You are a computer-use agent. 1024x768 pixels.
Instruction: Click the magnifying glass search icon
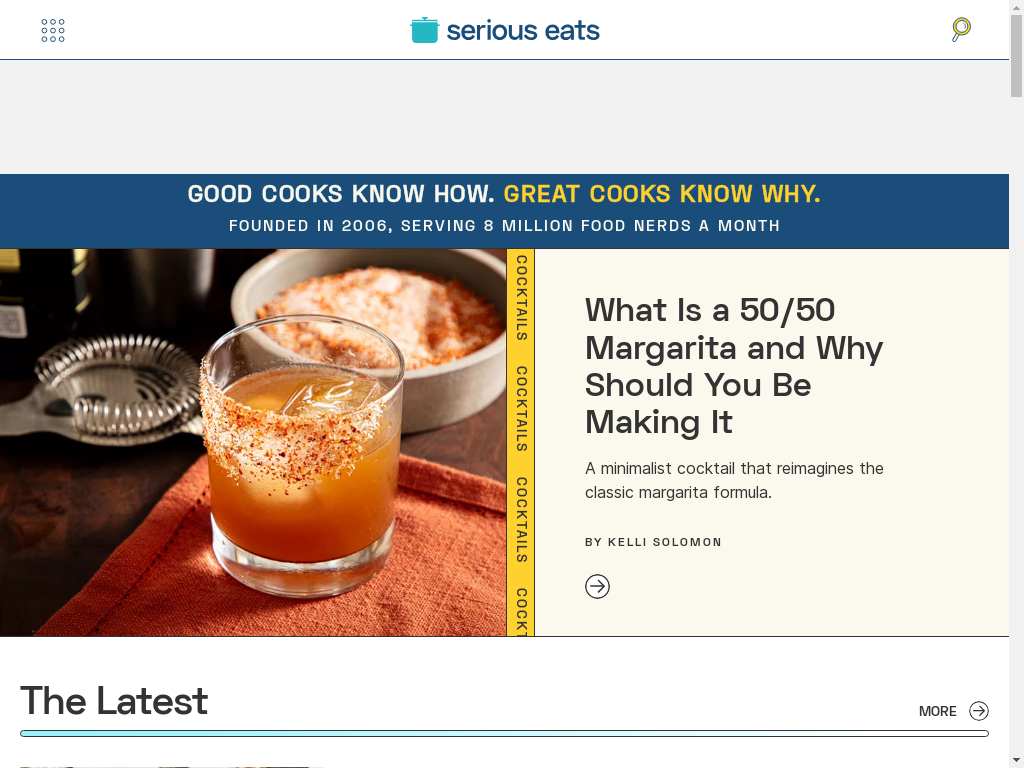click(x=961, y=29)
